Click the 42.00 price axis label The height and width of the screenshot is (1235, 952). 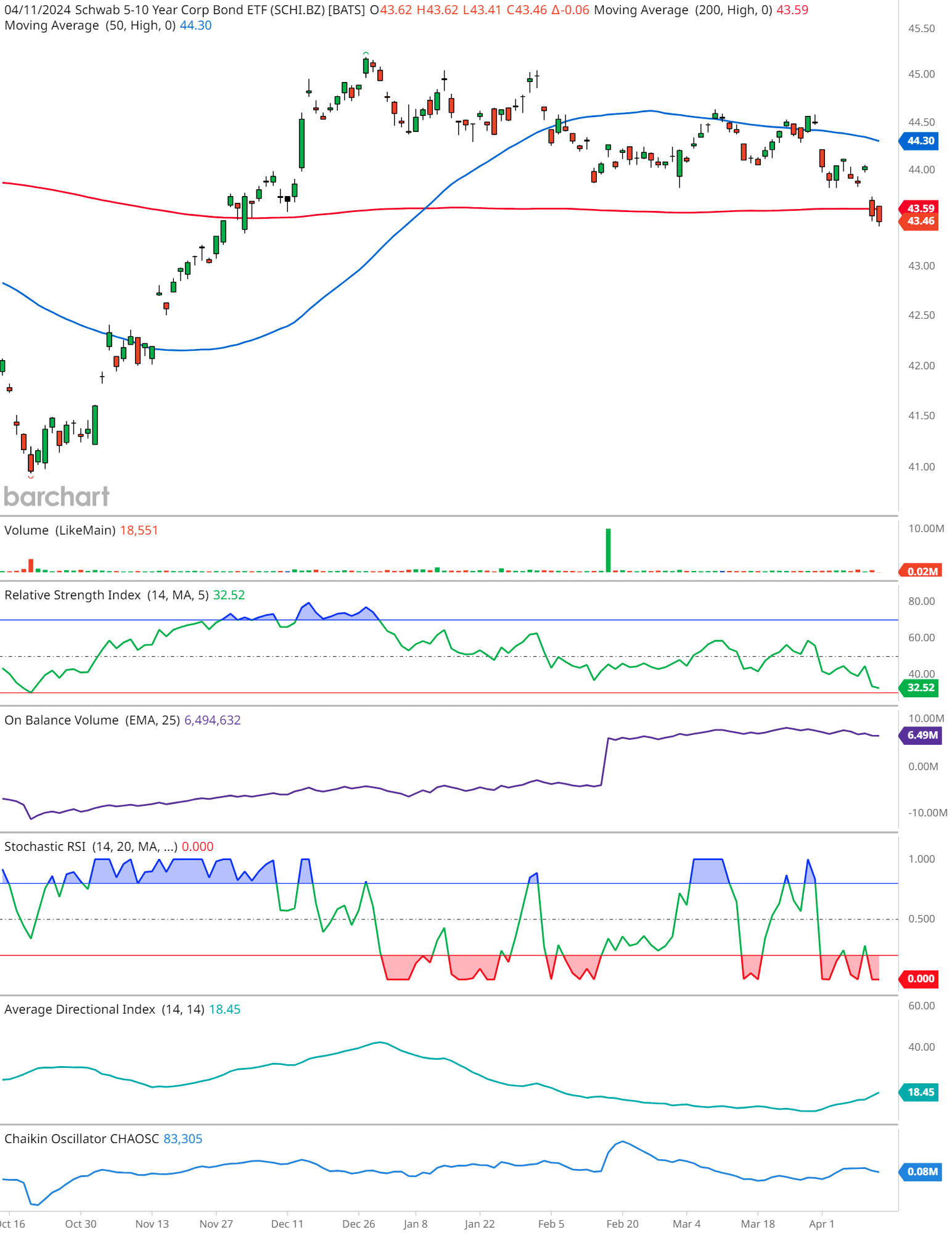coord(921,366)
